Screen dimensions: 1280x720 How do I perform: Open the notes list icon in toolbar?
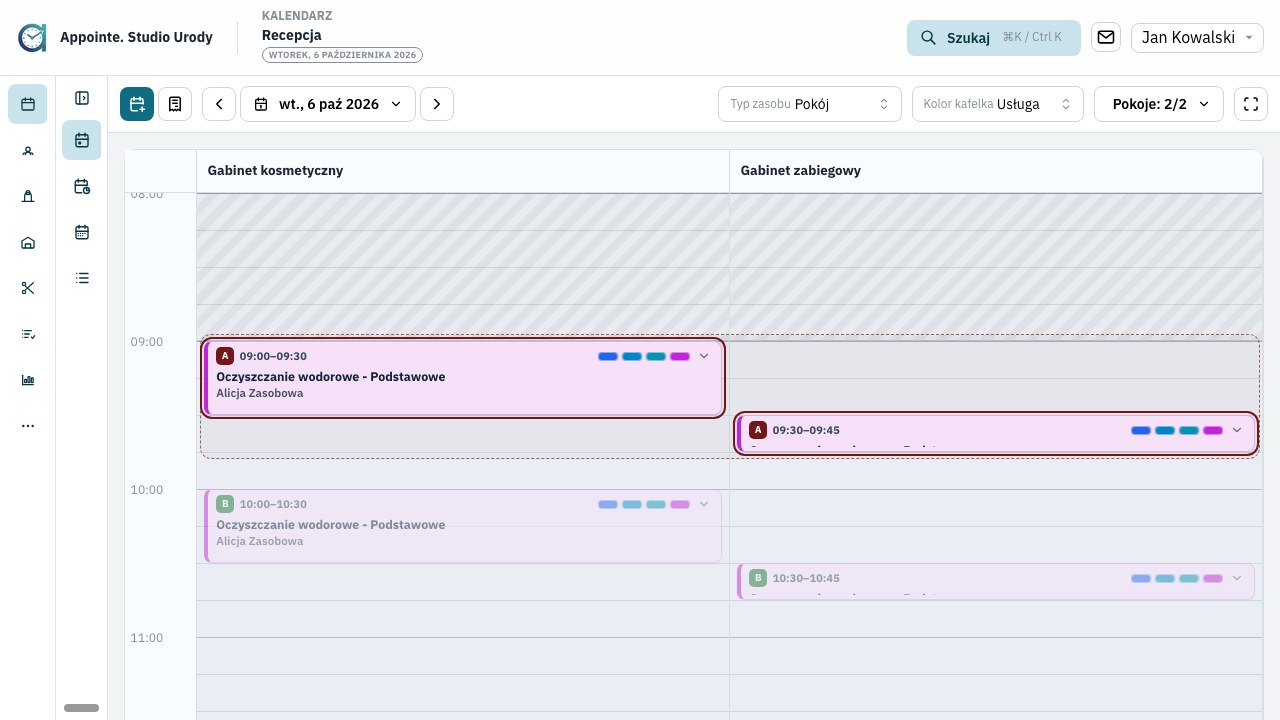click(x=175, y=104)
